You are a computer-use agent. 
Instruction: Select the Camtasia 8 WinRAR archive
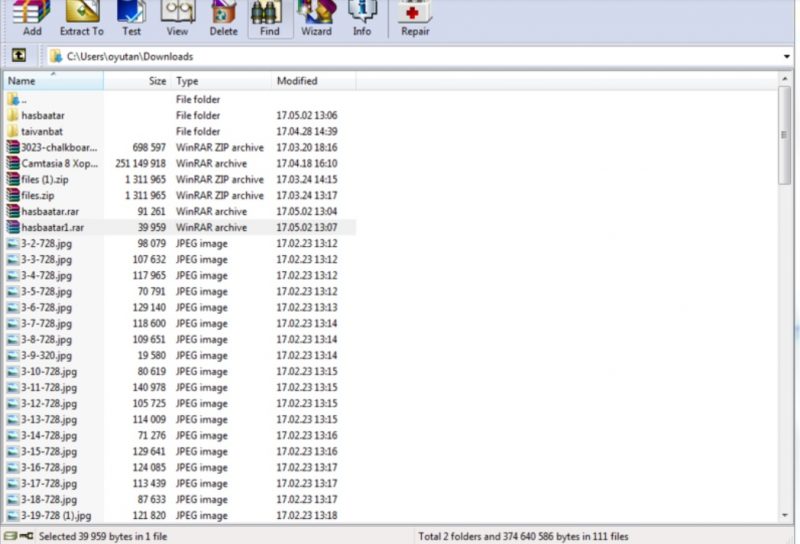pyautogui.click(x=59, y=164)
